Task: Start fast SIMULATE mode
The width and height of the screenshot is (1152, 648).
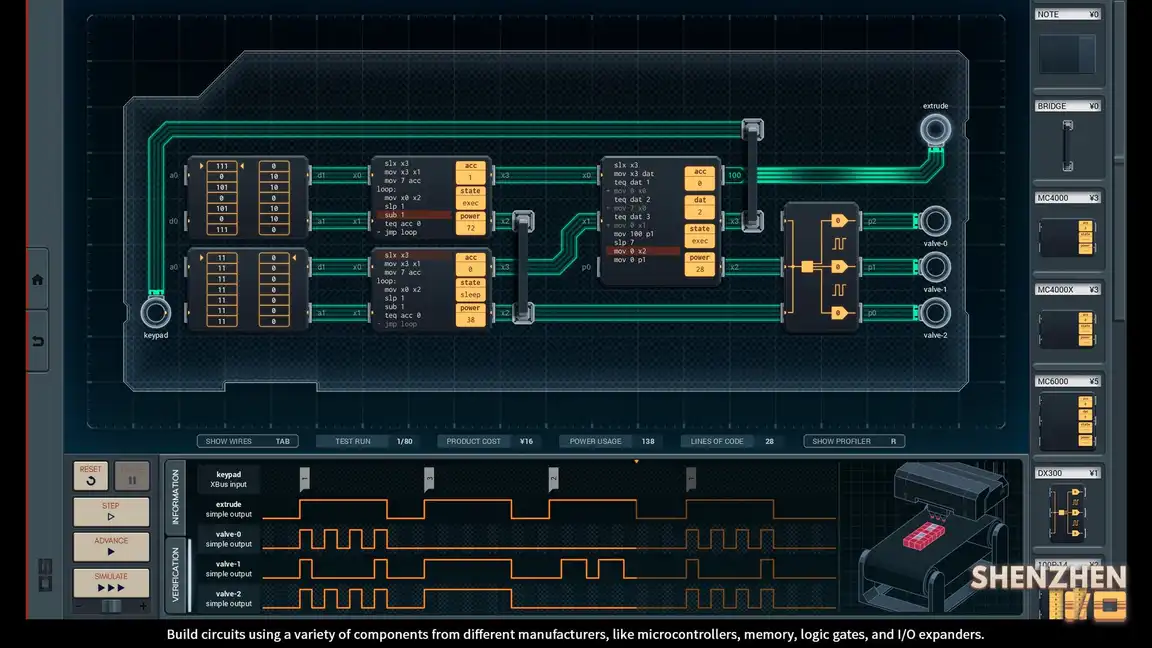Action: tap(111, 583)
